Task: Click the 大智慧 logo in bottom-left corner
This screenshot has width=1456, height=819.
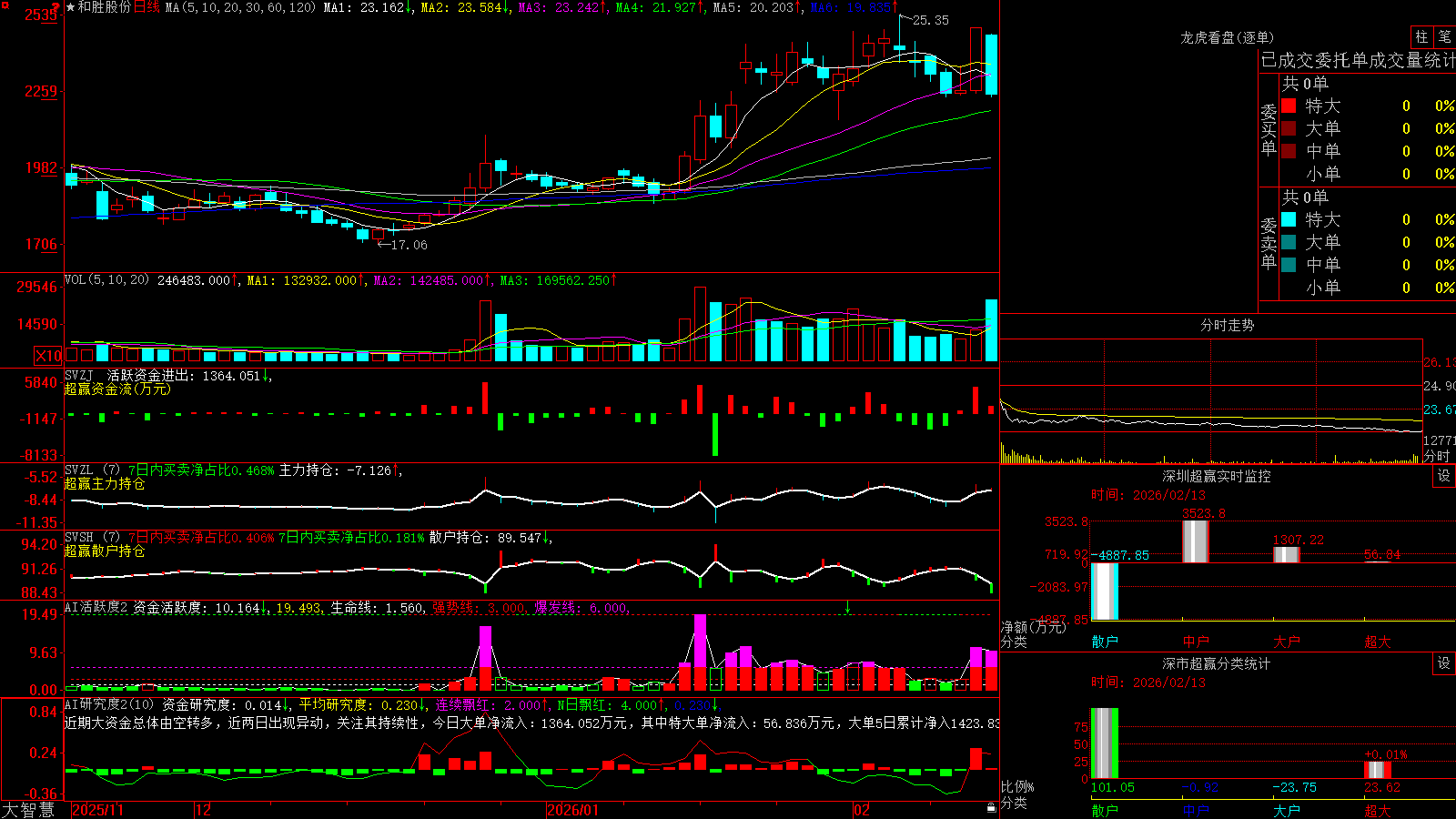Action: 28,810
